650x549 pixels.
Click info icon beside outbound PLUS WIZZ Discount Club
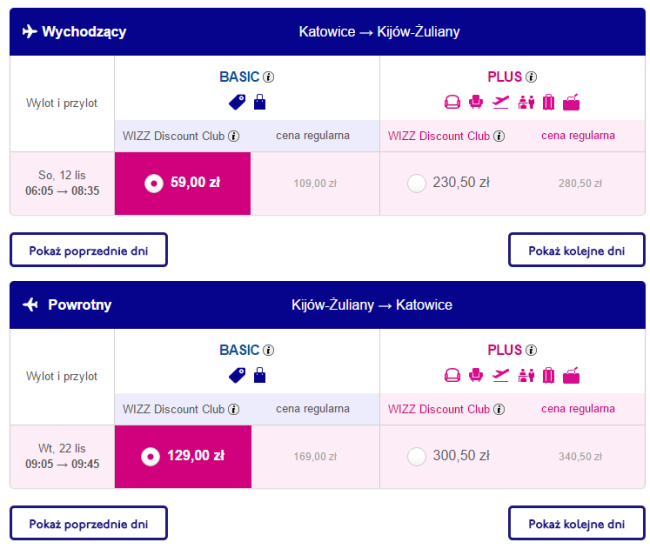click(x=498, y=135)
